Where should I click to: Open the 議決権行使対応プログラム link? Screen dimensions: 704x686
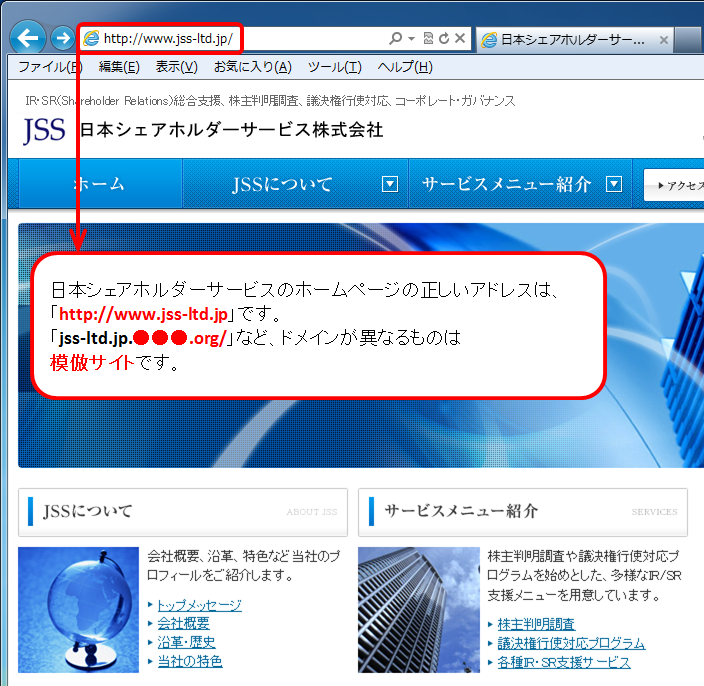(571, 643)
